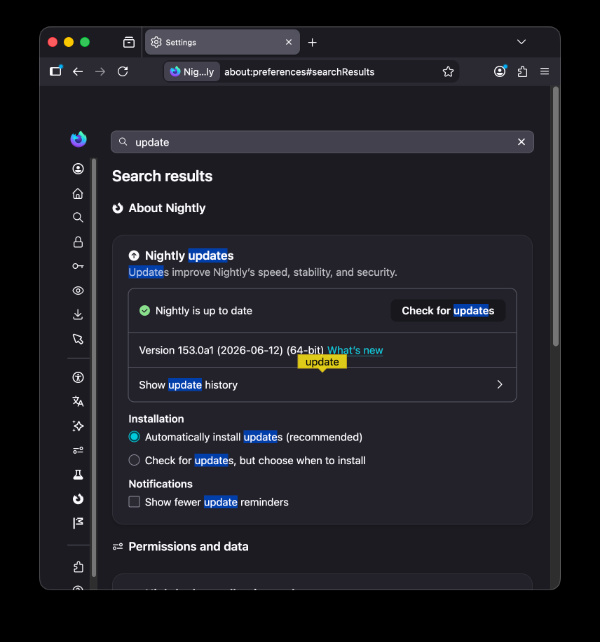Open the What's new link
This screenshot has width=600, height=642.
pos(355,350)
